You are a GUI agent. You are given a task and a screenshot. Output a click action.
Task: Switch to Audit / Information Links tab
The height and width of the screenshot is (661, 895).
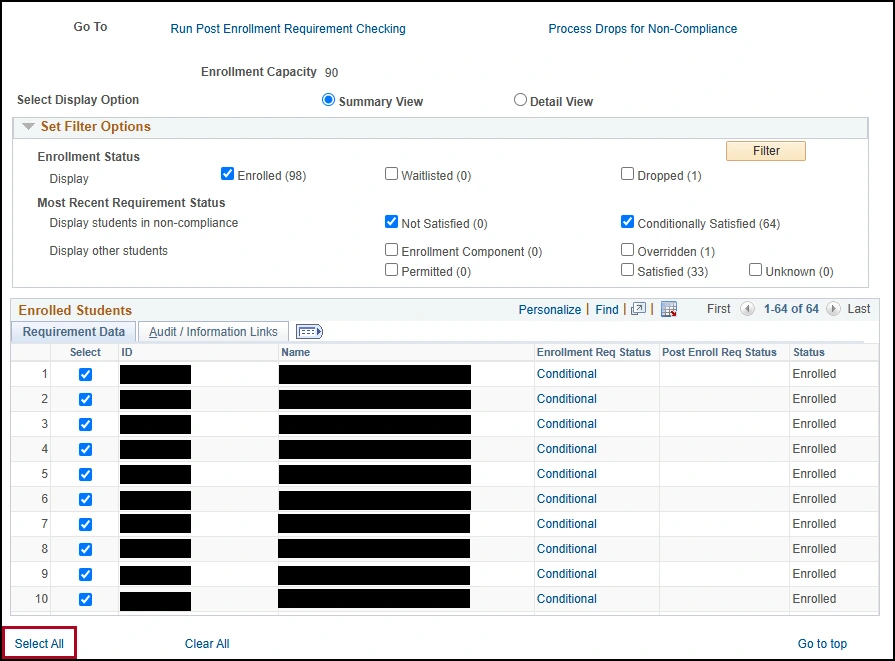pos(213,332)
